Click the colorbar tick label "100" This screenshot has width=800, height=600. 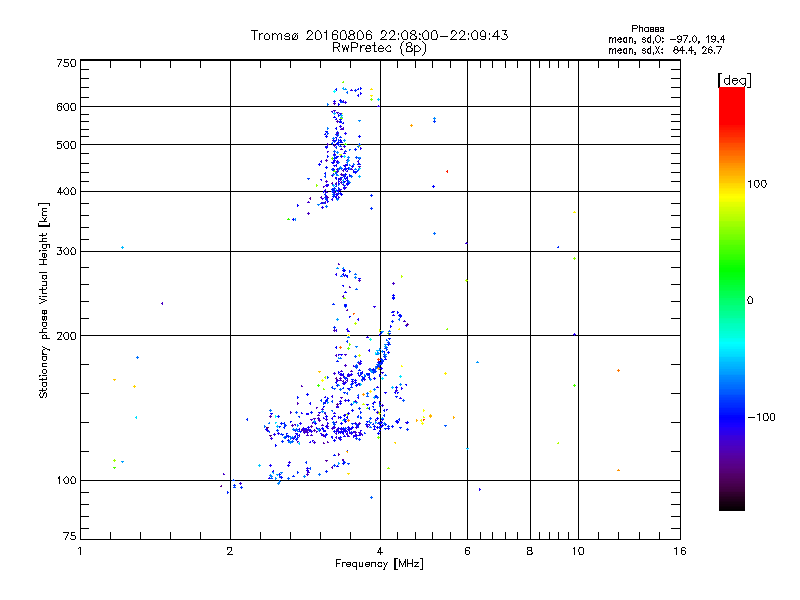pyautogui.click(x=757, y=184)
